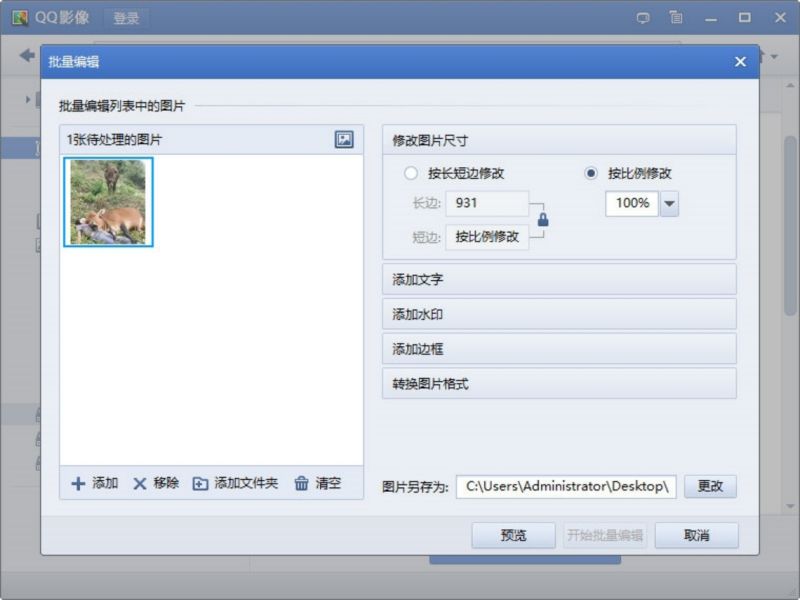Open the percentage dropdown arrow
The height and width of the screenshot is (600, 800).
669,204
